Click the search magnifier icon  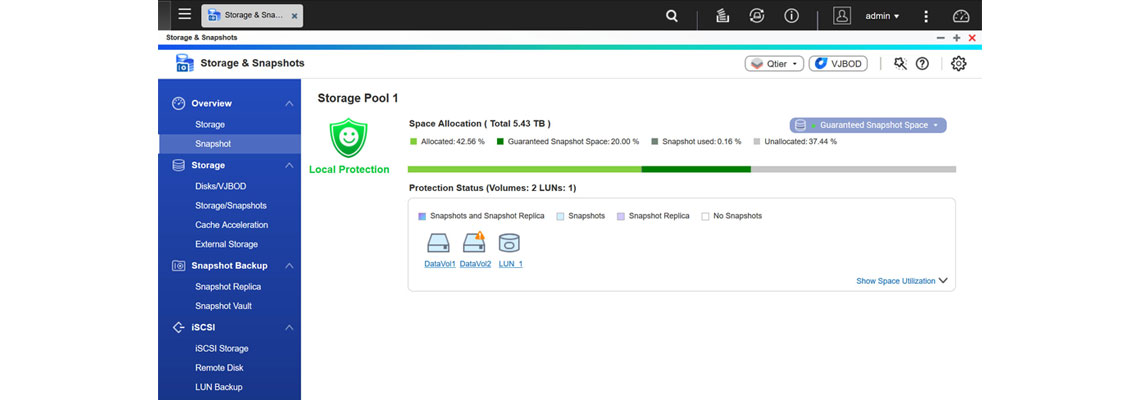tap(672, 16)
